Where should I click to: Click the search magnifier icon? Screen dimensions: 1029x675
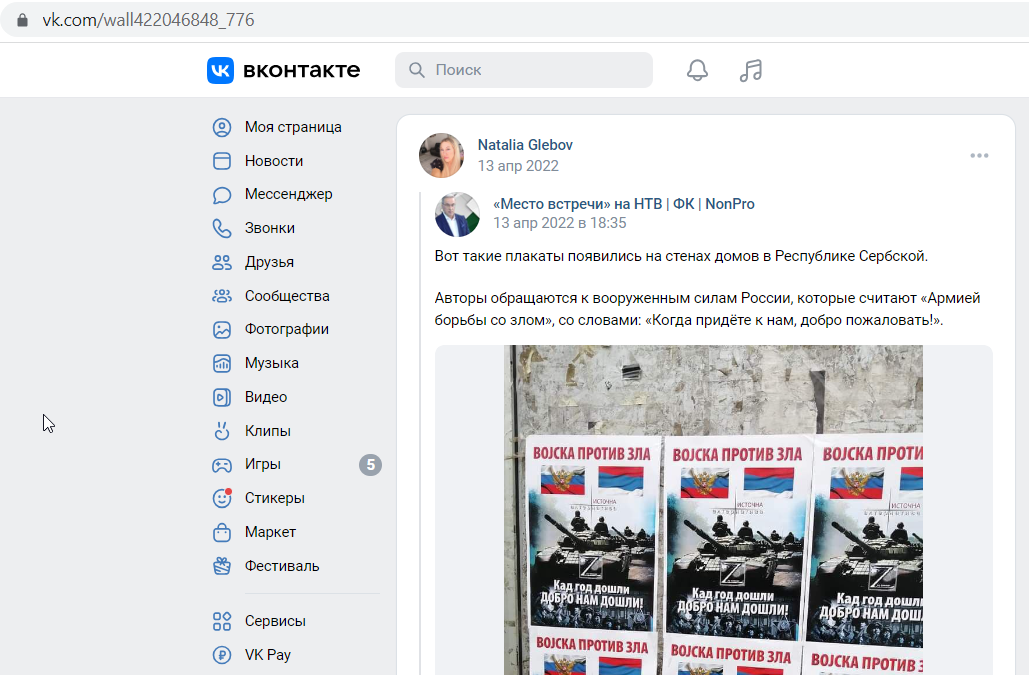[417, 70]
